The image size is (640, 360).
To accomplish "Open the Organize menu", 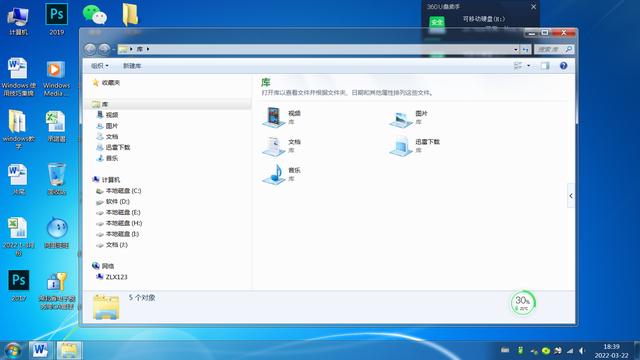I will click(x=100, y=66).
